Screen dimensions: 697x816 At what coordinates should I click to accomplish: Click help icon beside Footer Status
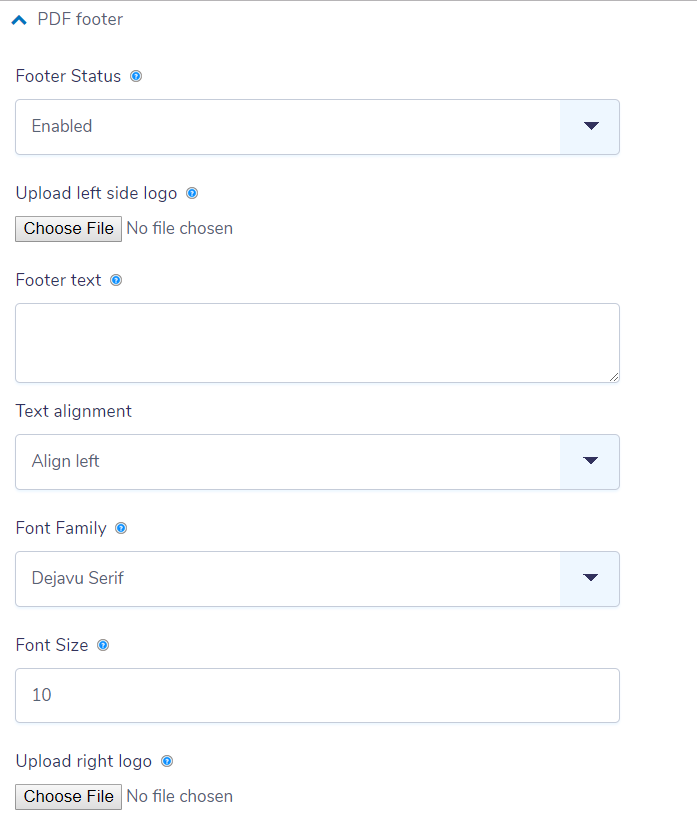tap(136, 76)
